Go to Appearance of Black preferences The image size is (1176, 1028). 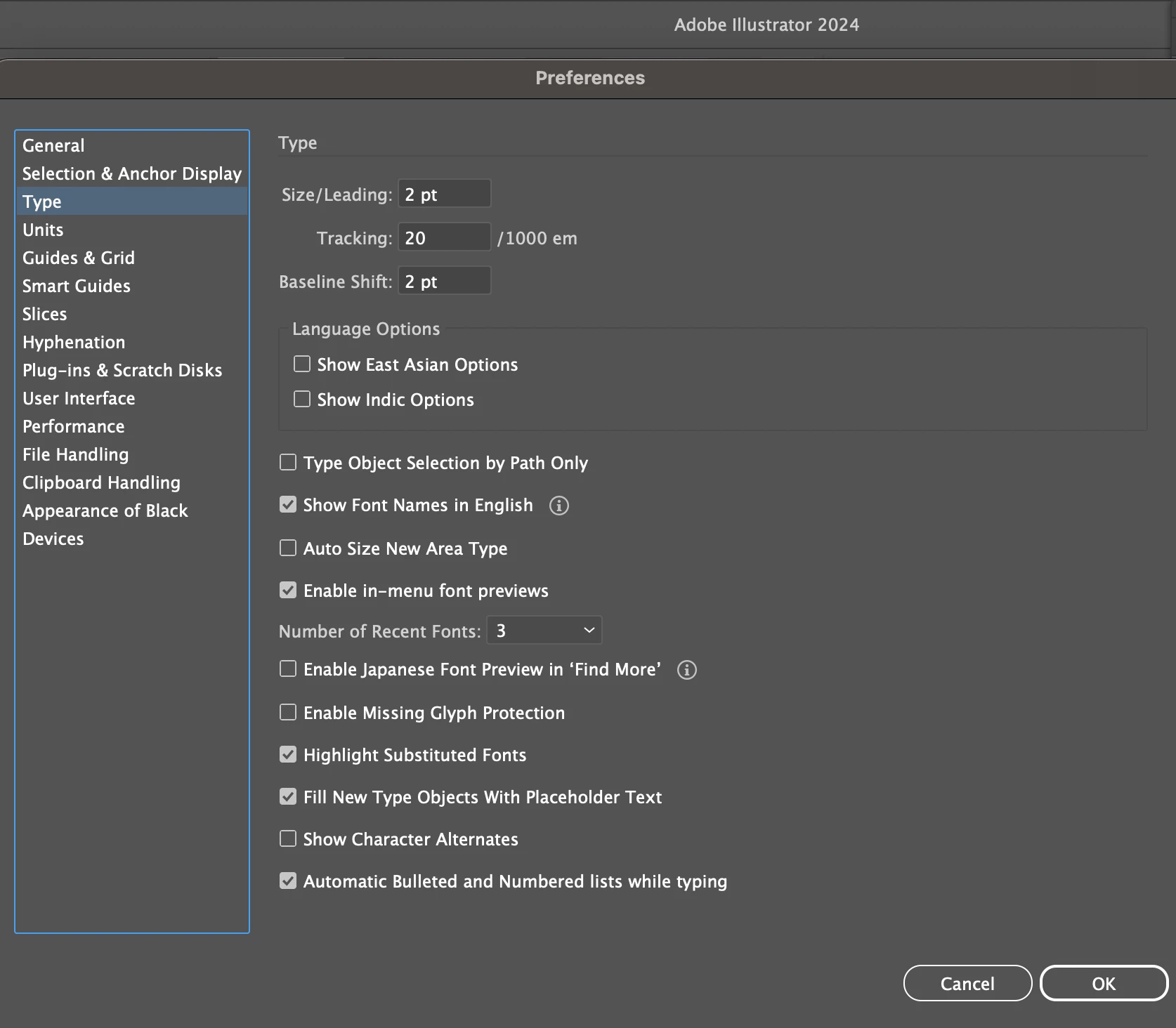(132, 510)
